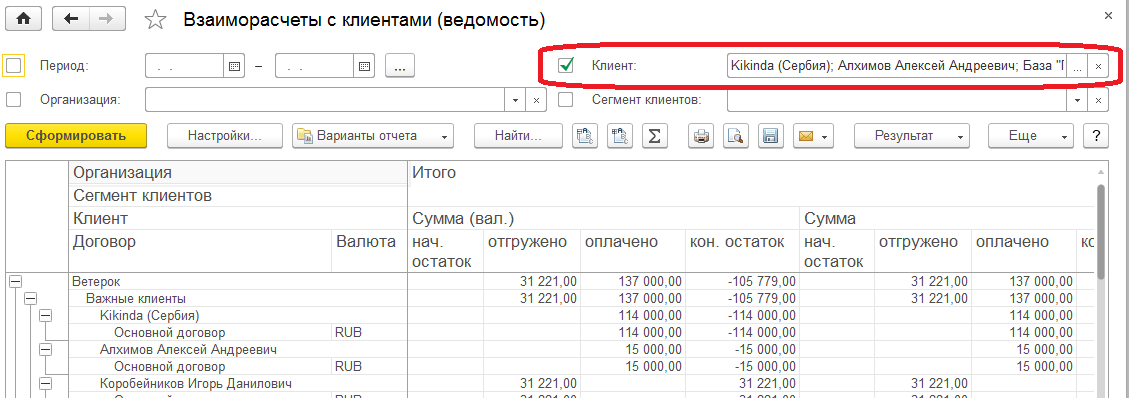
Task: Uncheck the Клиент filter checkbox
Action: [x=566, y=65]
